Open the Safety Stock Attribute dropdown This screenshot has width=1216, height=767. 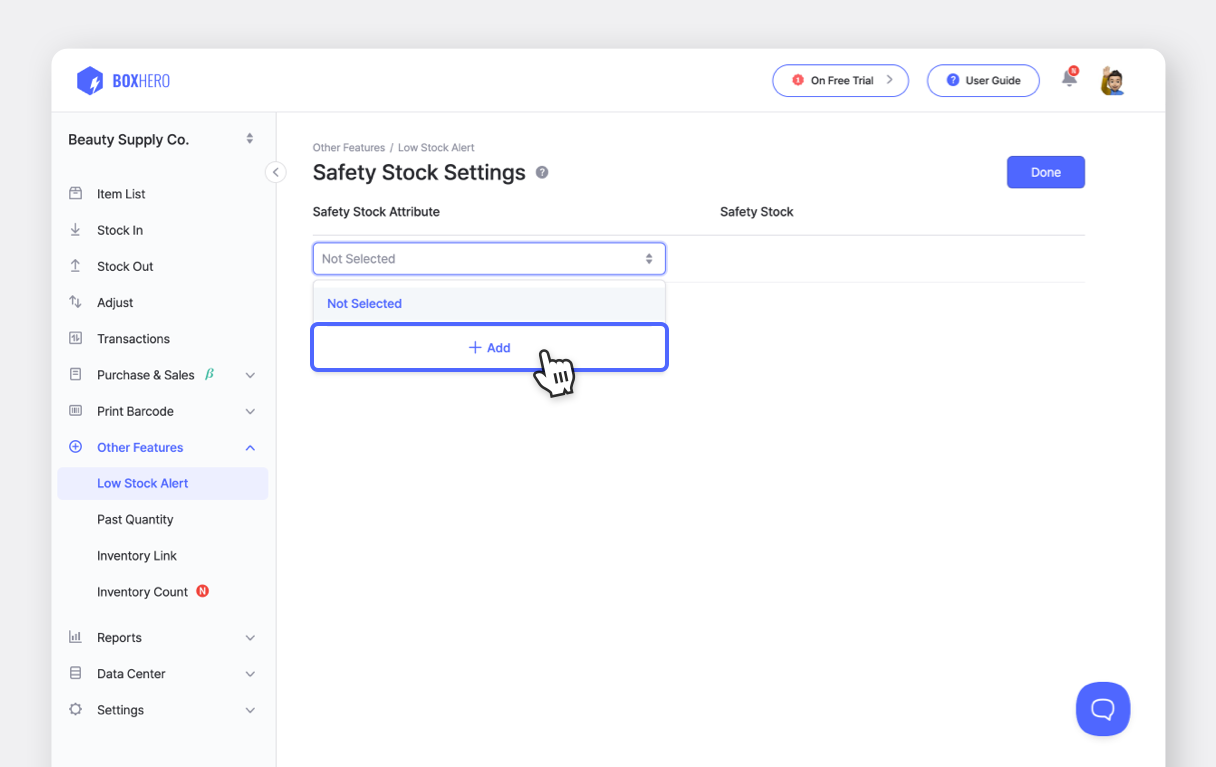coord(488,258)
